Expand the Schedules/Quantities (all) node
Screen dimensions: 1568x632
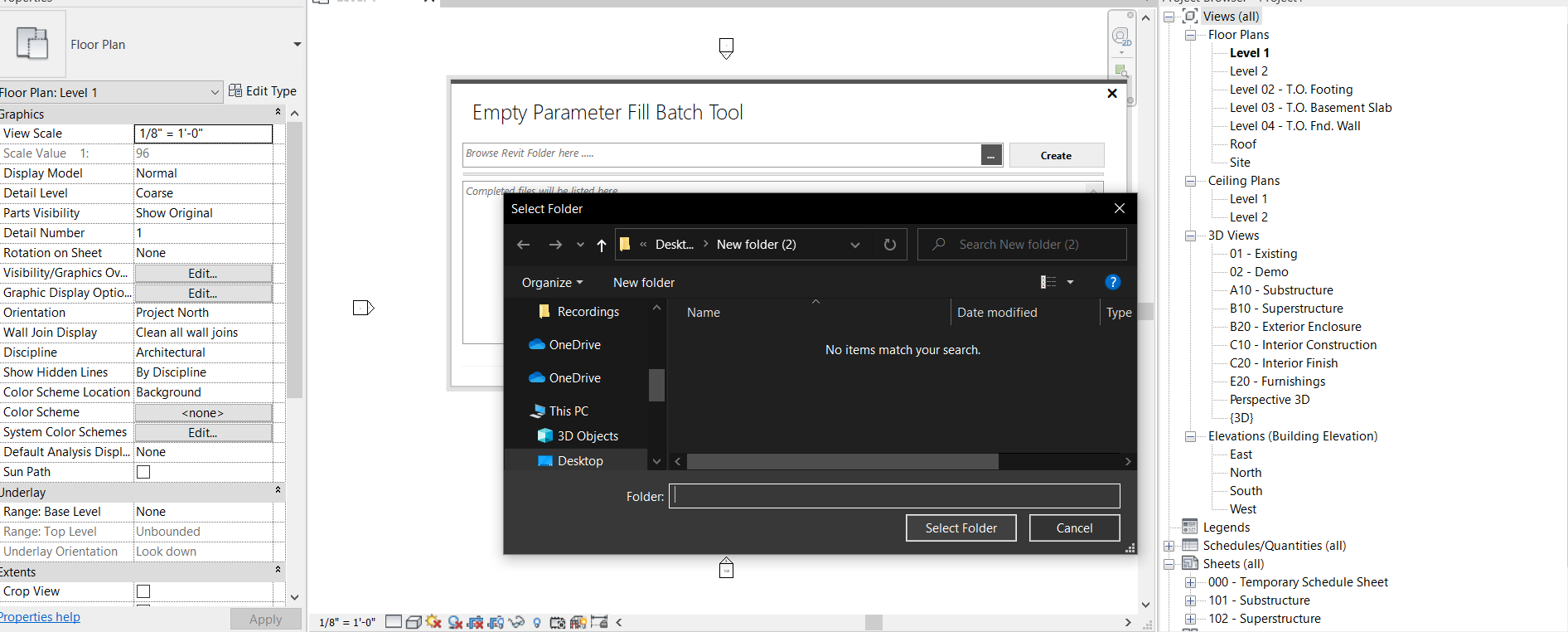point(1169,546)
